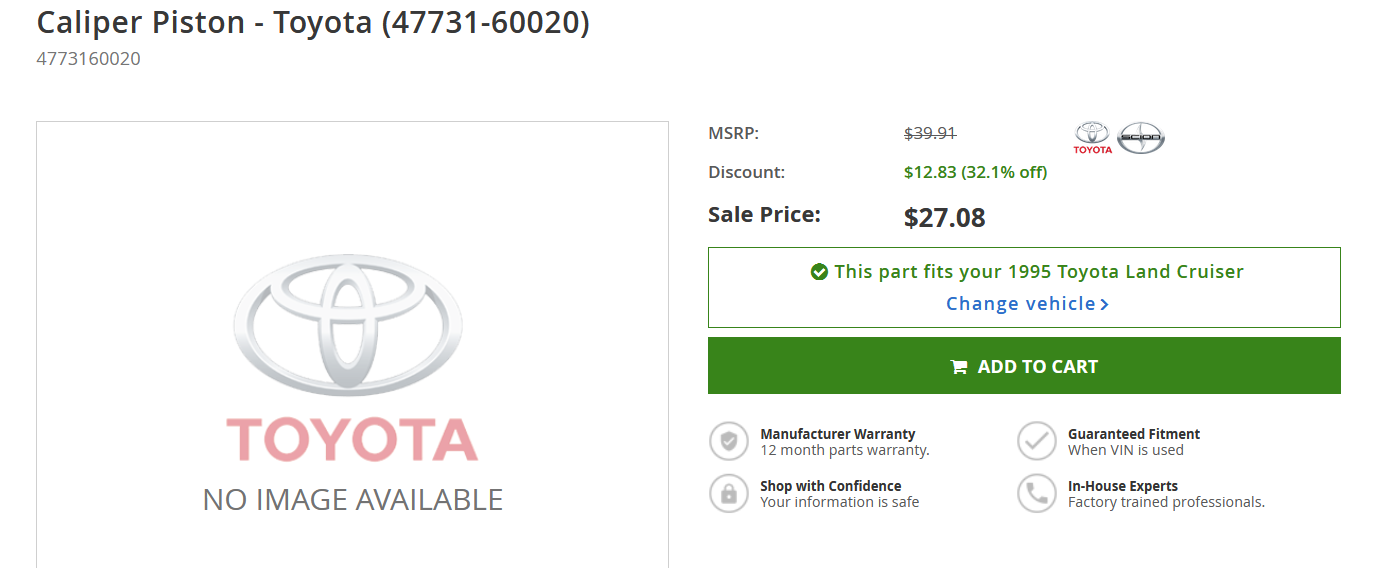Screen dimensions: 1392x568
Task: Click the shield Manufacturer Warranty icon
Action: click(729, 441)
